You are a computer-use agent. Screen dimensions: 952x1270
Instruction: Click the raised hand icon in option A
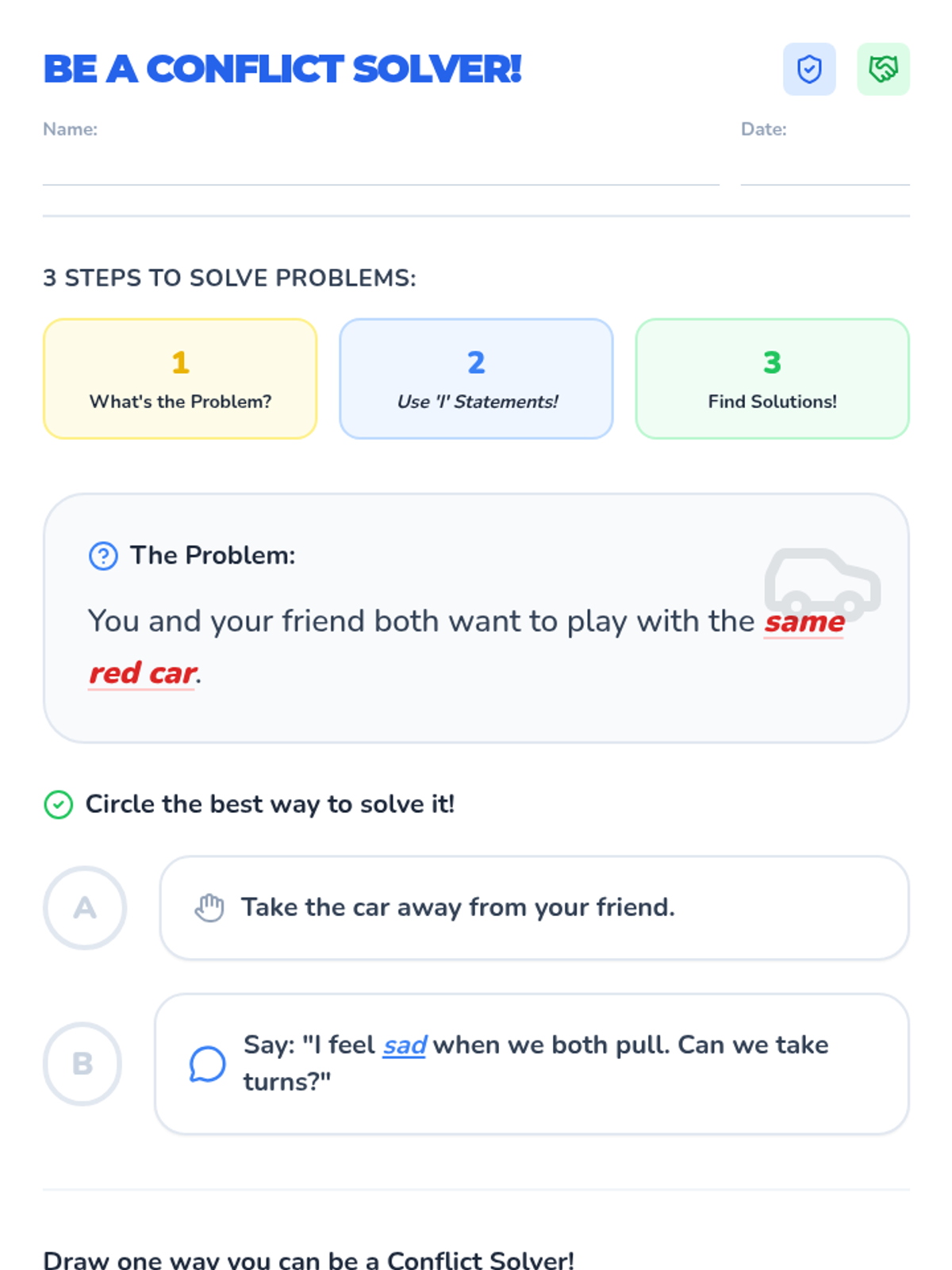(x=209, y=907)
